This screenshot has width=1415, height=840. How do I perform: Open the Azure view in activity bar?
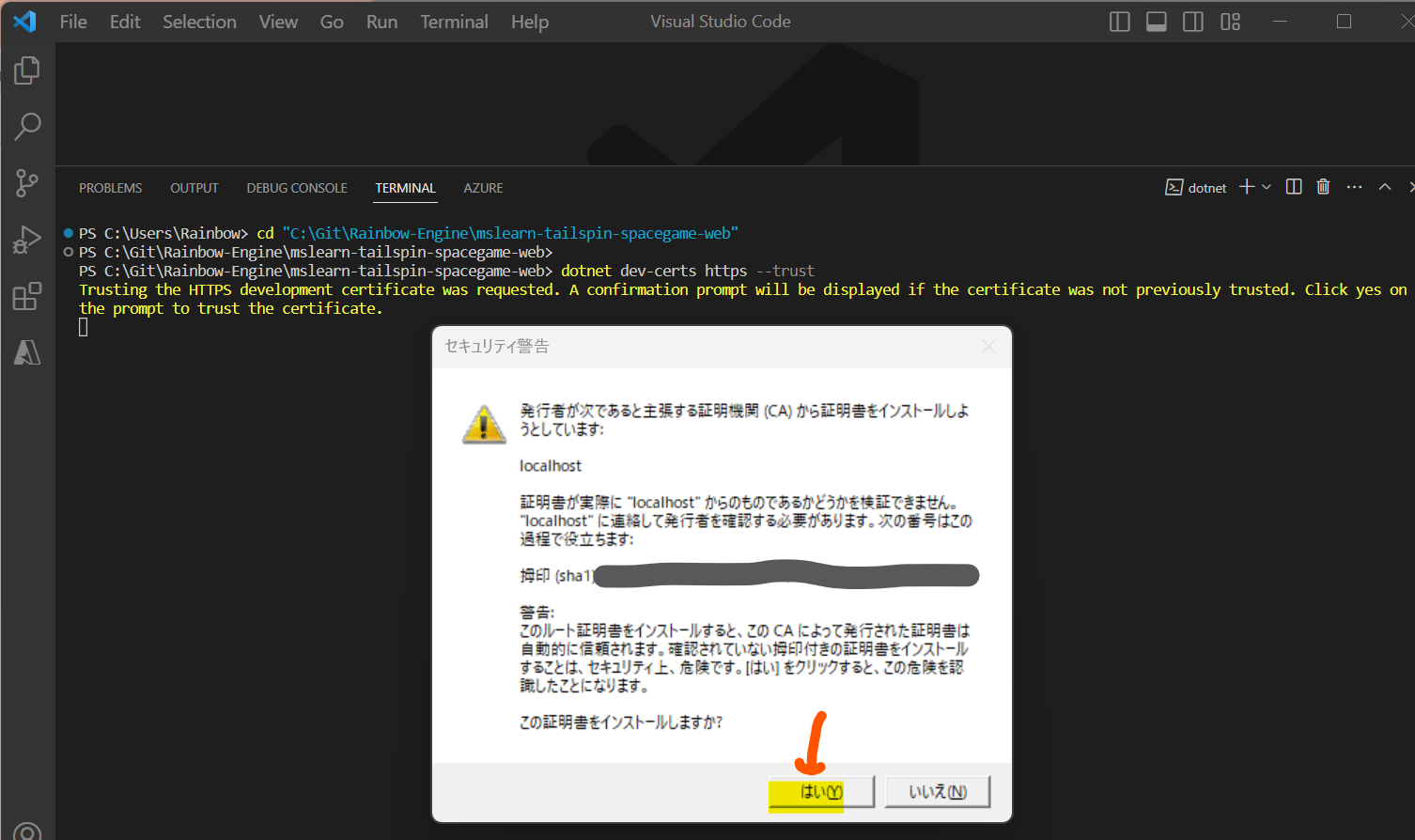coord(27,352)
